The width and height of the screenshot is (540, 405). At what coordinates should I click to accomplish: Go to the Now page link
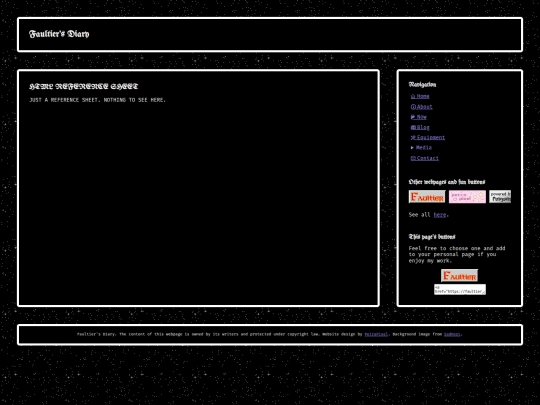pyautogui.click(x=419, y=117)
